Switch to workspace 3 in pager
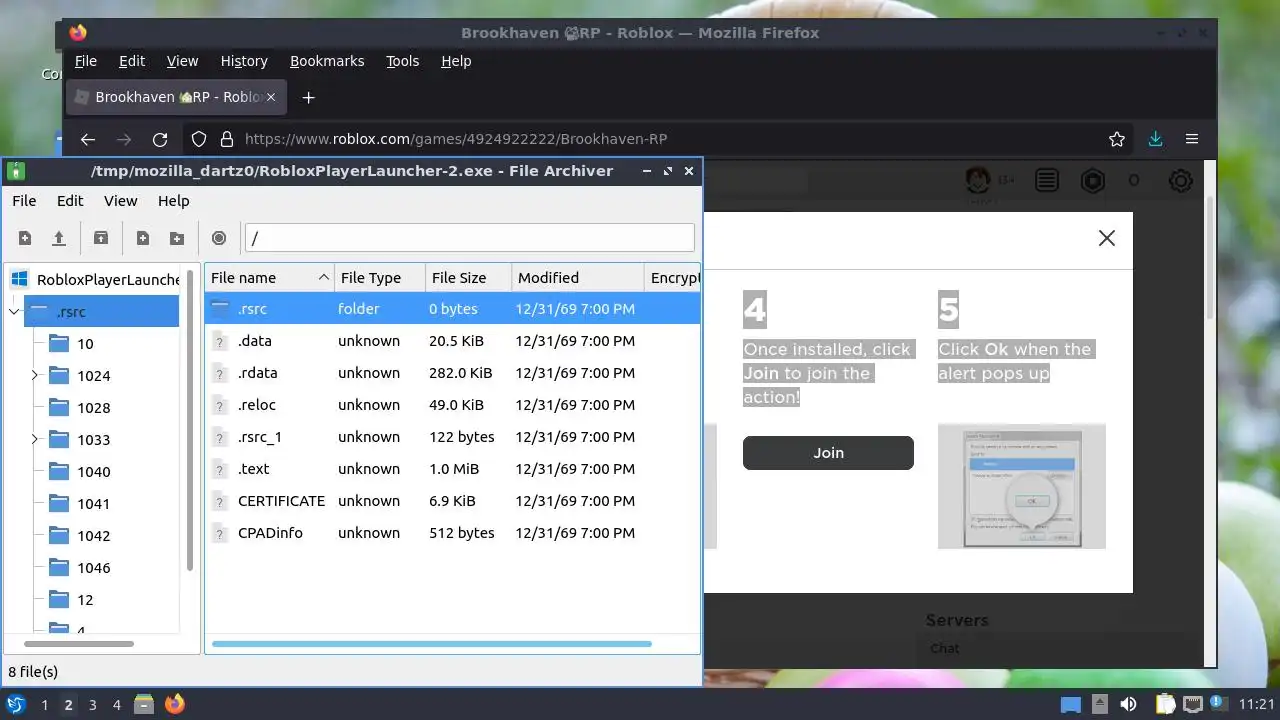 (92, 705)
